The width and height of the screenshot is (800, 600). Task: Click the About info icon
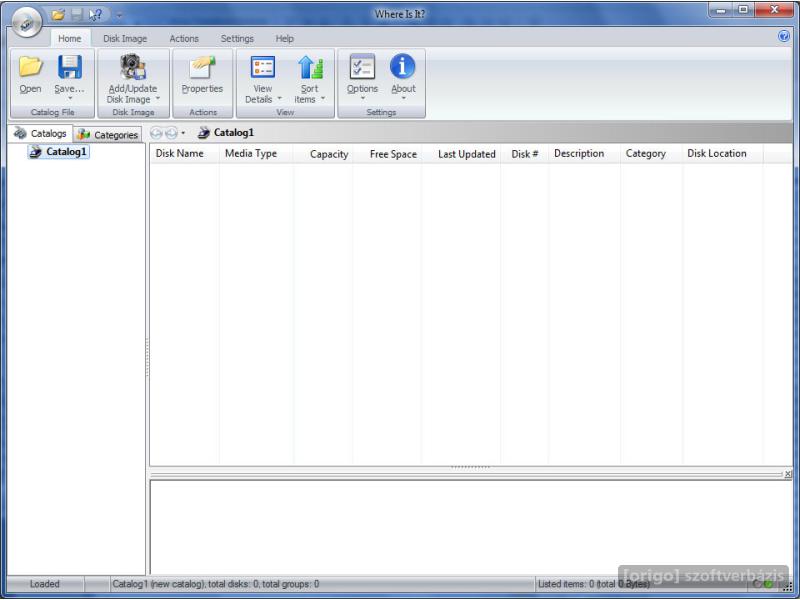click(x=403, y=67)
